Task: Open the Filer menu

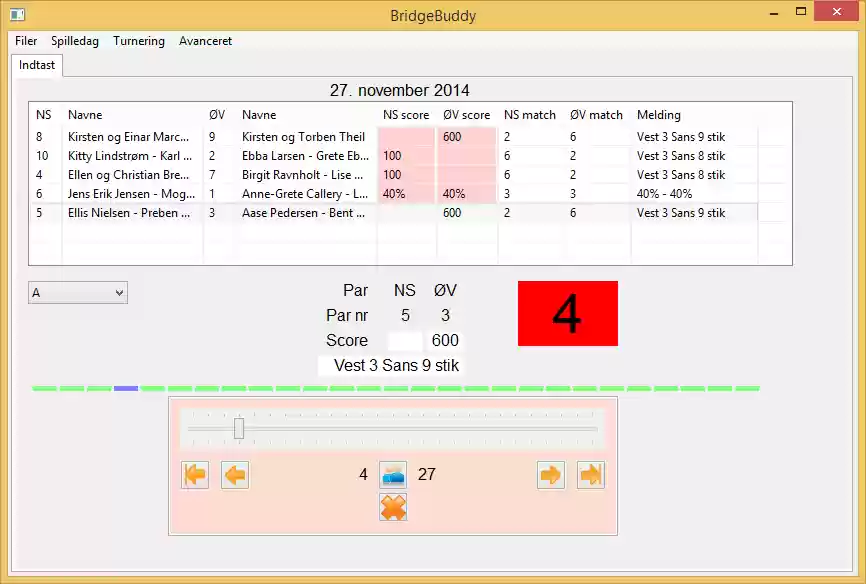Action: pyautogui.click(x=25, y=41)
